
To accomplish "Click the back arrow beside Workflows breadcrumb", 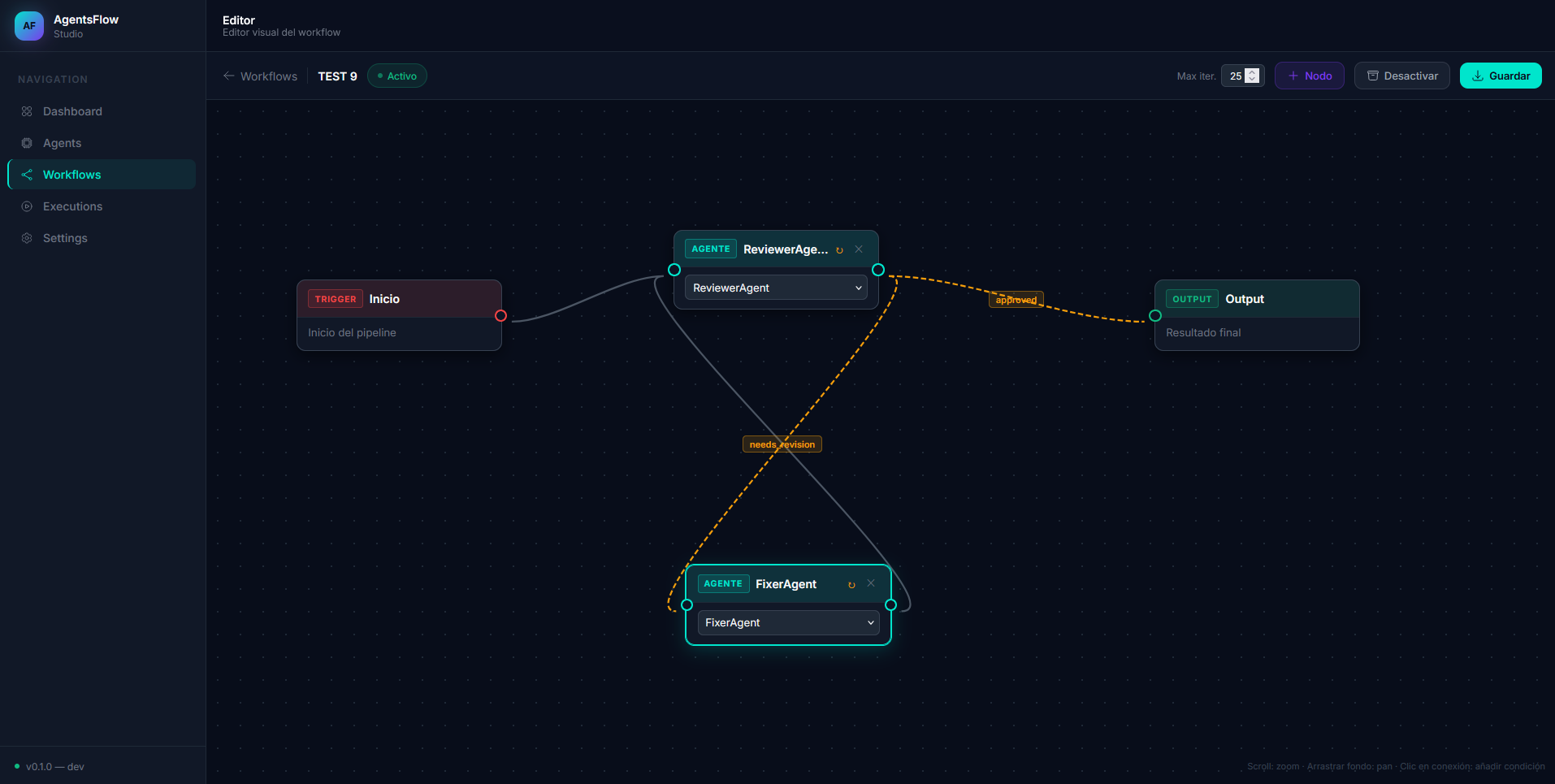I will 229,76.
